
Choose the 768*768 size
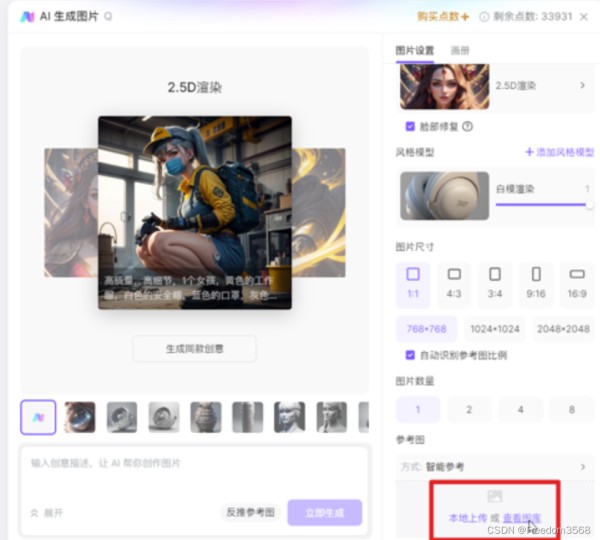[427, 329]
